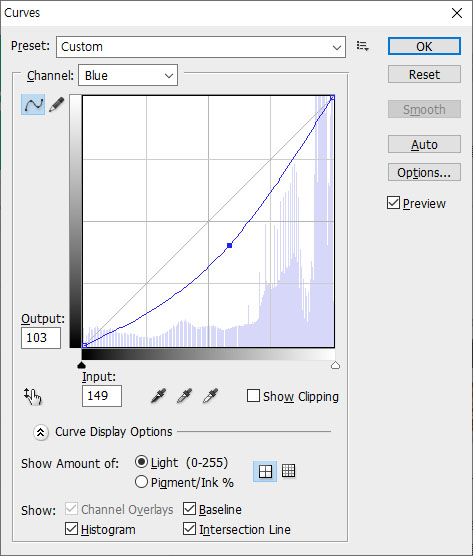Viewport: 473px width, 556px height.
Task: Select the white point input slider
Action: point(335,365)
